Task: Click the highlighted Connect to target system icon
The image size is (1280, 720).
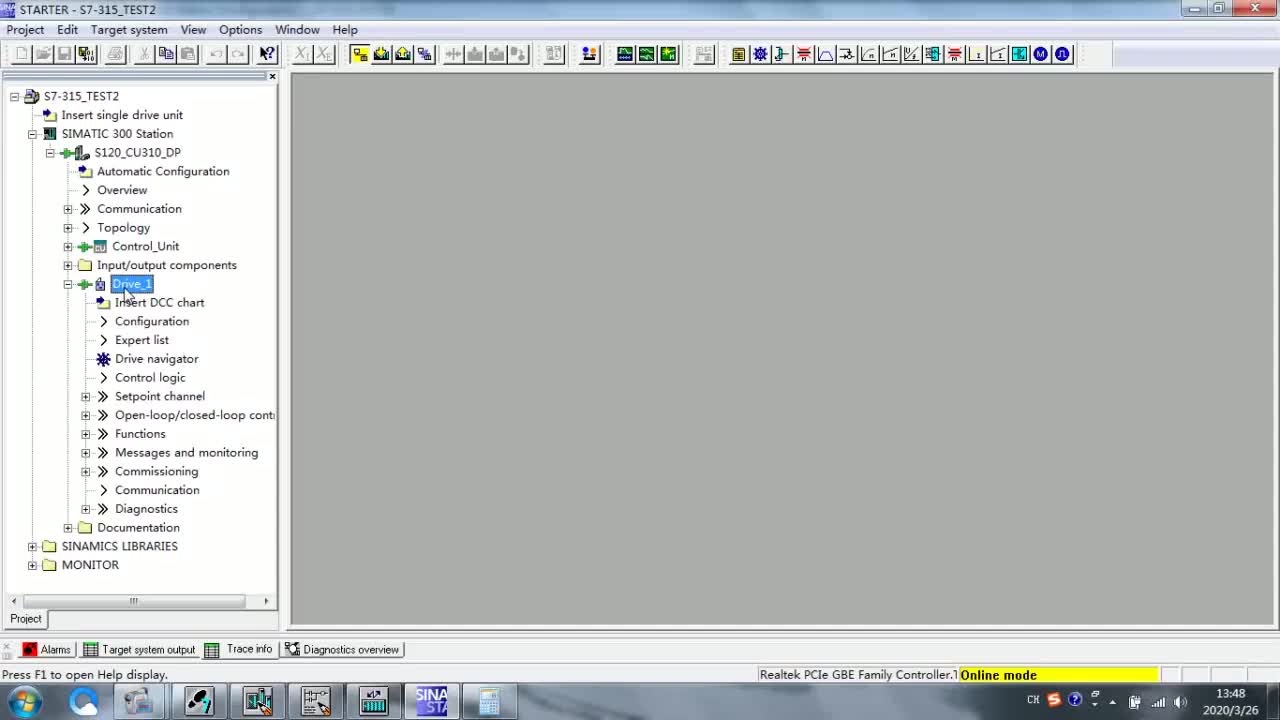Action: pos(360,54)
